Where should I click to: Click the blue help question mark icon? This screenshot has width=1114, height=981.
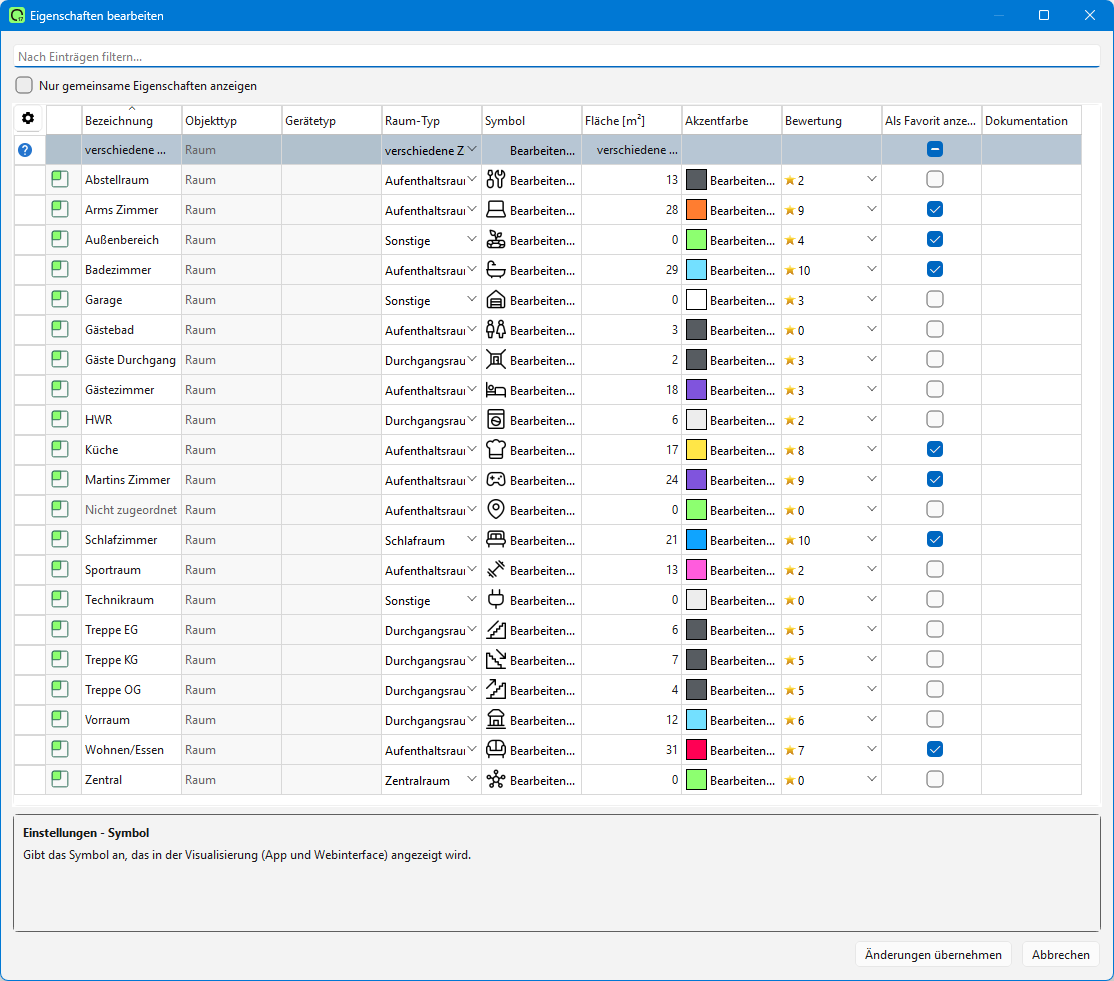coord(25,150)
